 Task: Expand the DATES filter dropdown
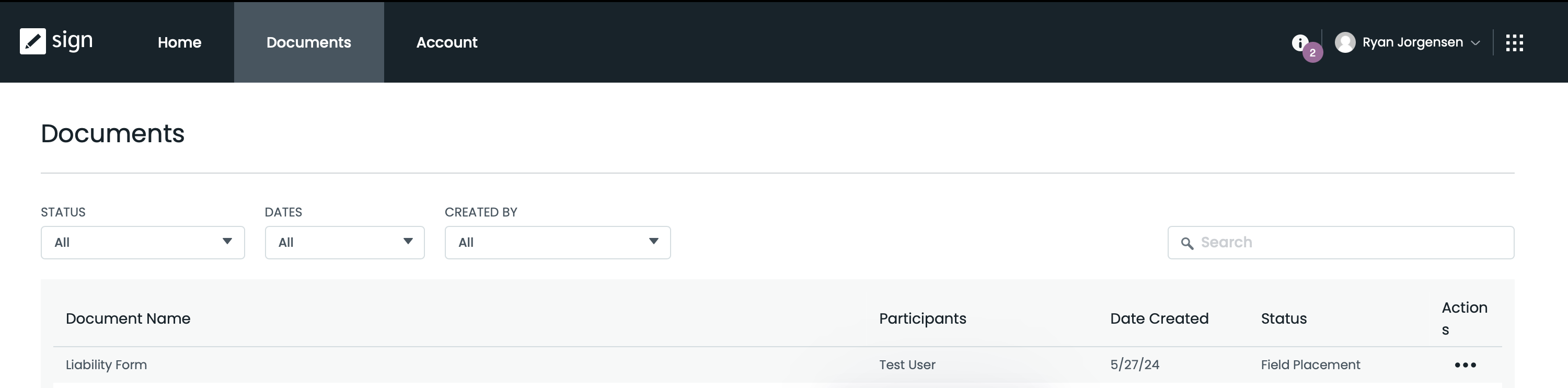pyautogui.click(x=344, y=243)
